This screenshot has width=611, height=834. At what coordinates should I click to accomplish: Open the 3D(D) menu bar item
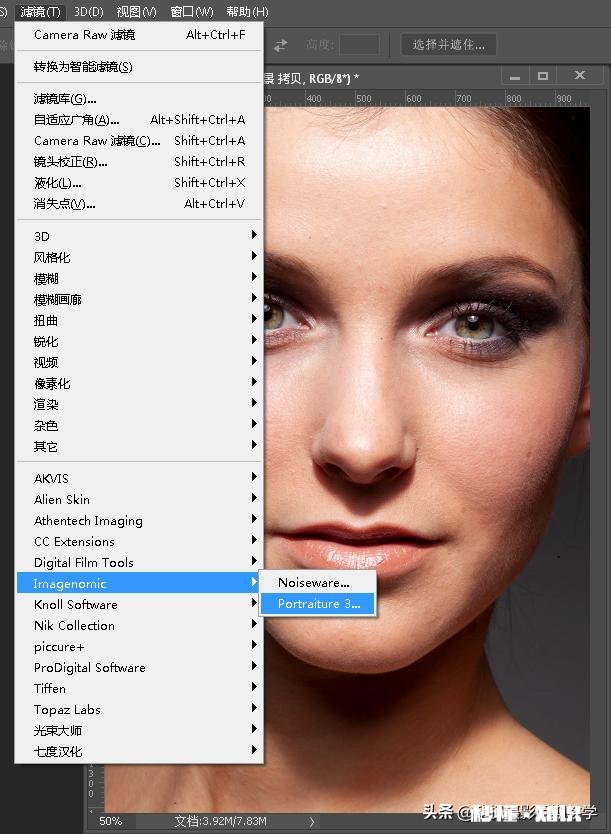[89, 12]
